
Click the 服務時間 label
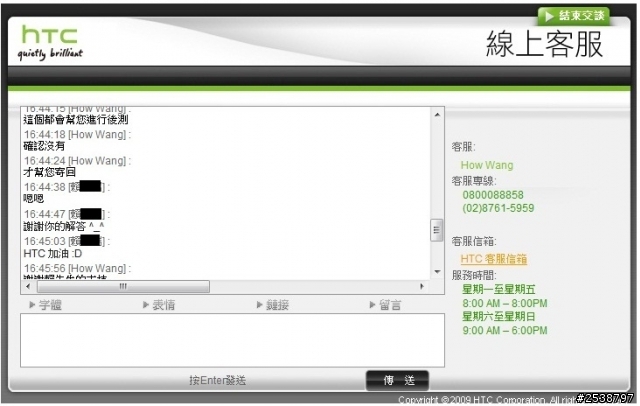coord(474,275)
